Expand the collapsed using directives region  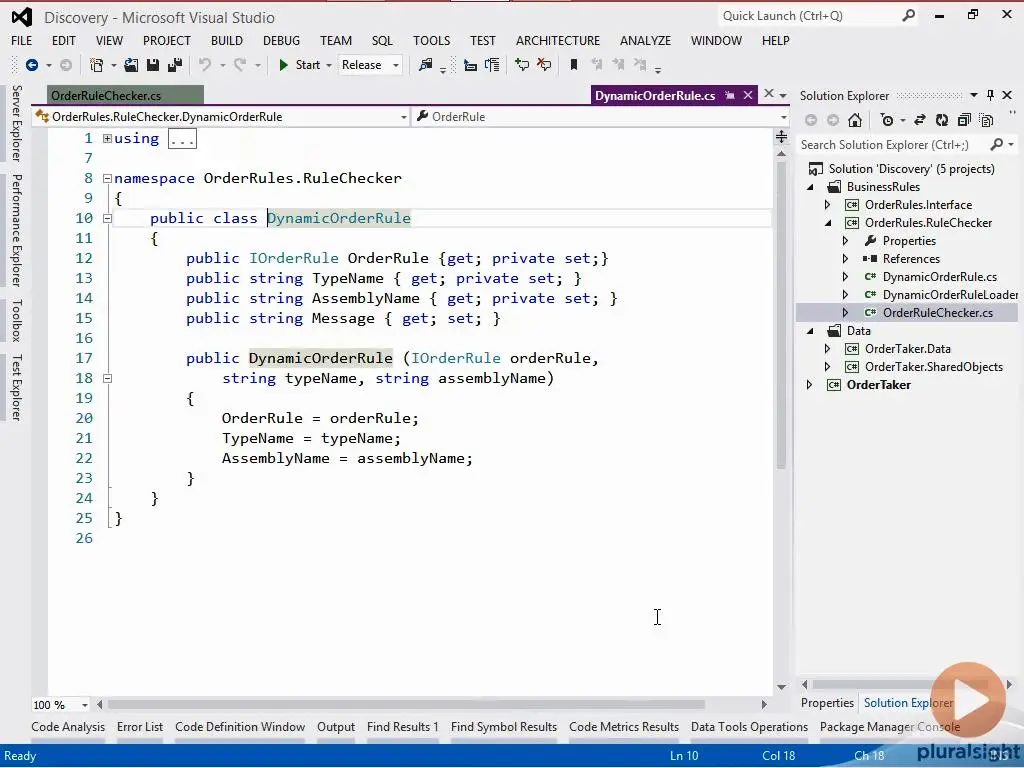pyautogui.click(x=107, y=139)
